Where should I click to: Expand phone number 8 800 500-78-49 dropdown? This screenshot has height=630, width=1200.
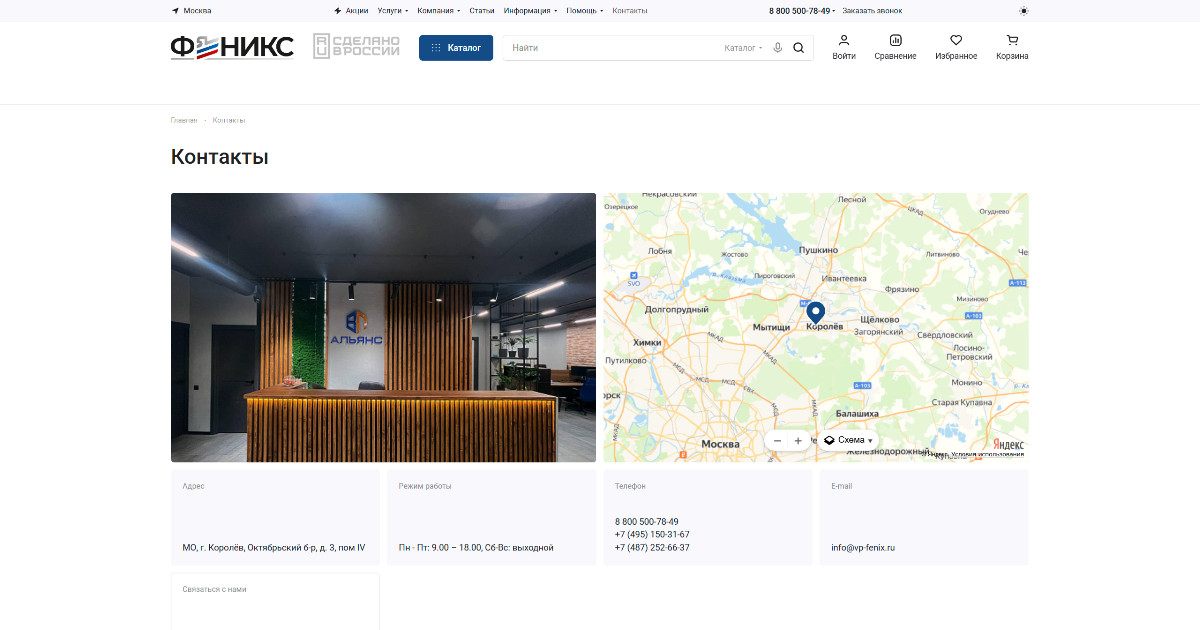tap(802, 11)
